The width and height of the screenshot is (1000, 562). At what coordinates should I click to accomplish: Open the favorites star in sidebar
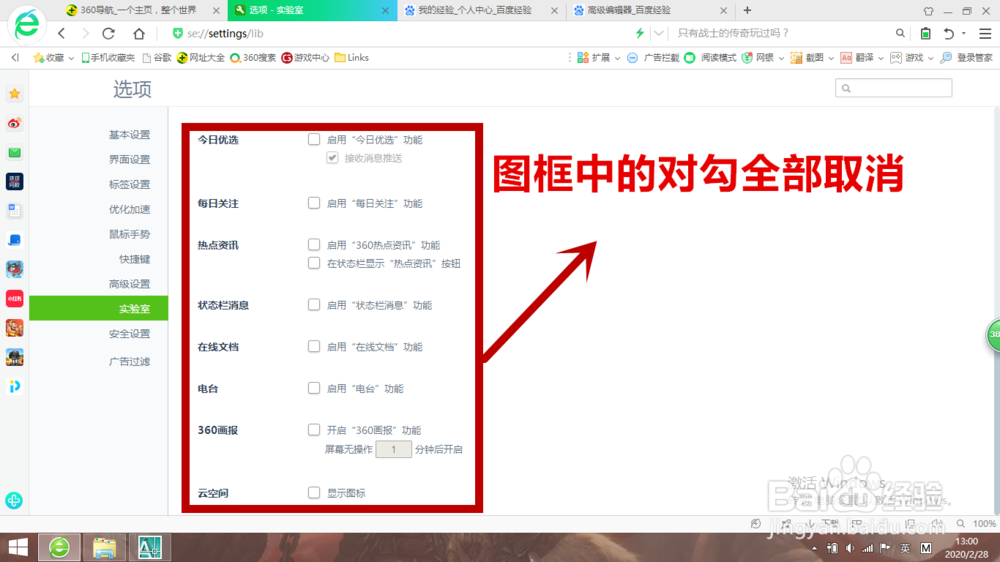(x=15, y=94)
